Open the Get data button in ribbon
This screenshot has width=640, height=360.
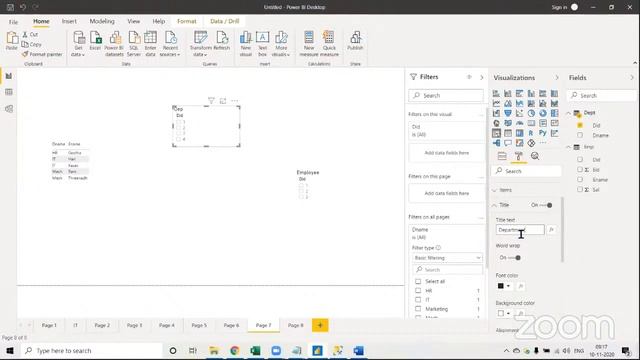78,44
